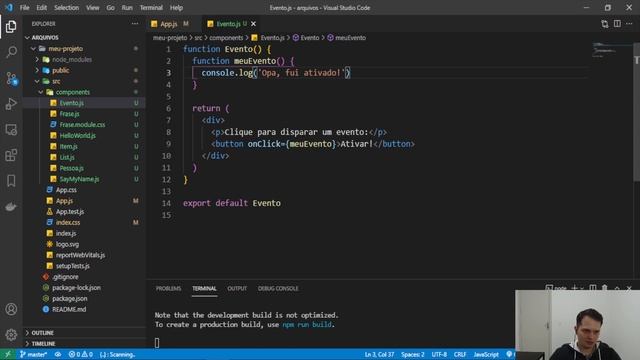This screenshot has height=360, width=640.
Task: Open the terminal launch profile dropdown arrow
Action: point(582,288)
